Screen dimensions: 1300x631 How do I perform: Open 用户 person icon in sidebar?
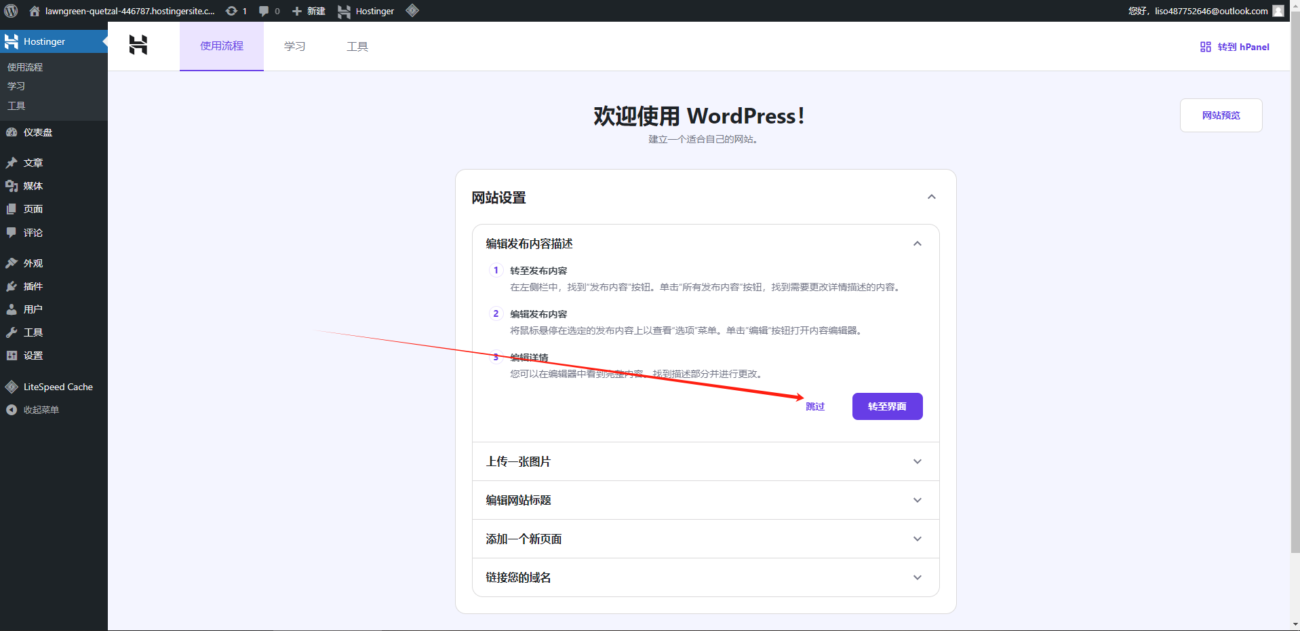pos(12,309)
